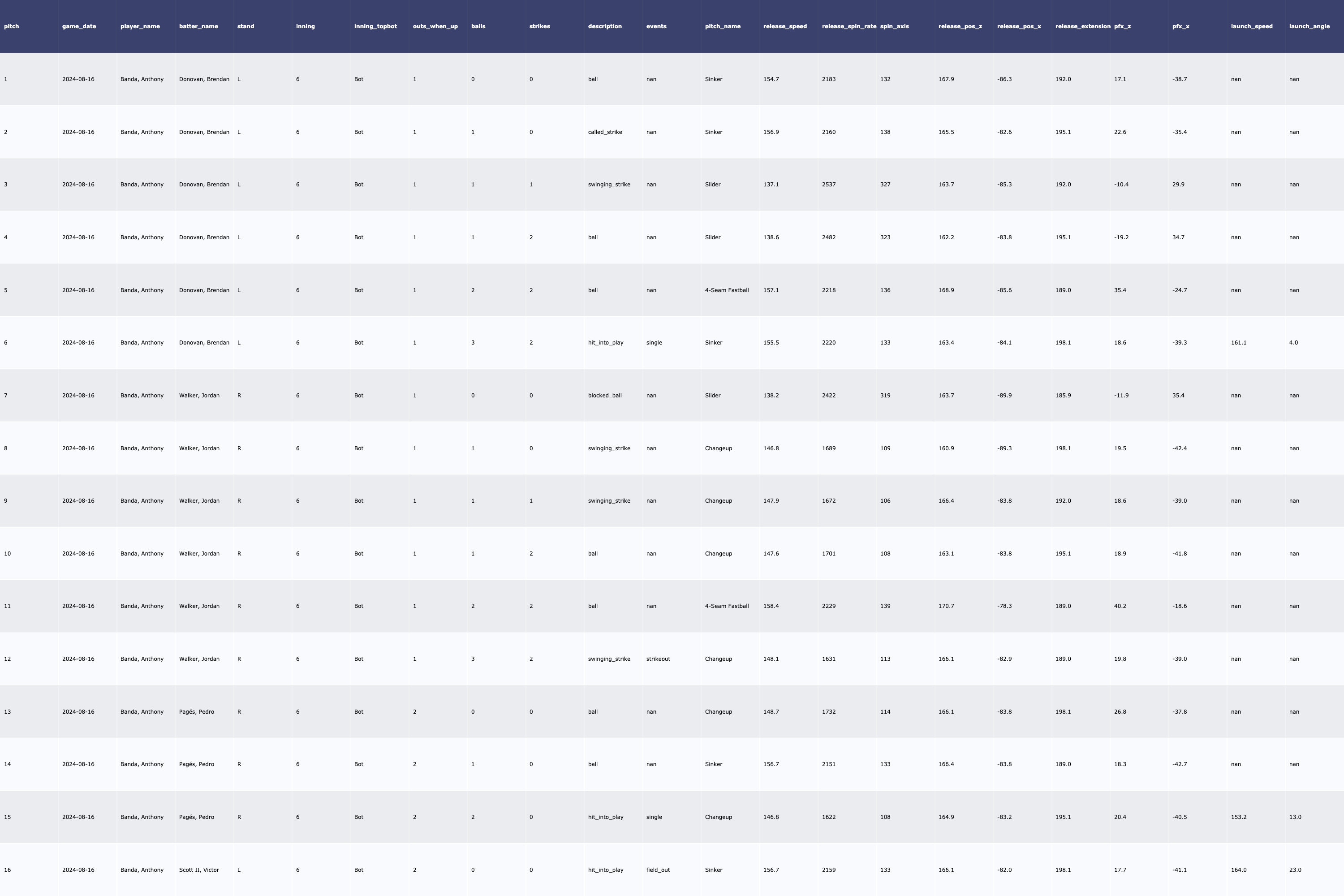Select the launch angle value 13.0
Screen dimensions: 1344x896
1295,817
